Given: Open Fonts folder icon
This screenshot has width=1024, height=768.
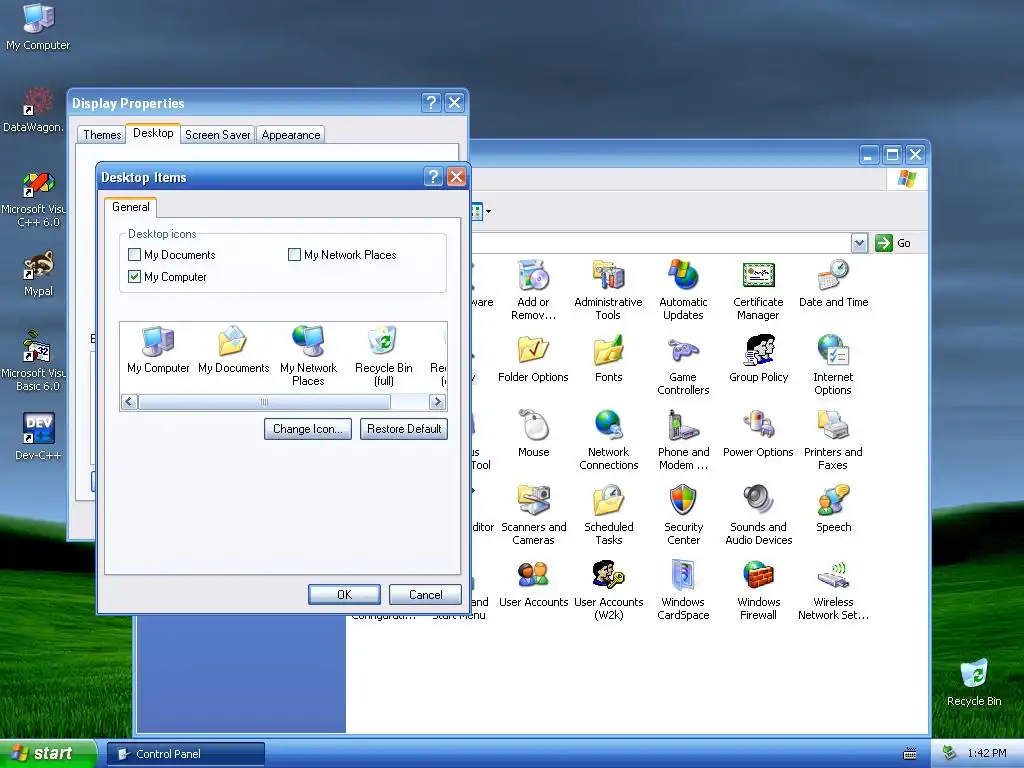Looking at the screenshot, I should click(x=609, y=359).
